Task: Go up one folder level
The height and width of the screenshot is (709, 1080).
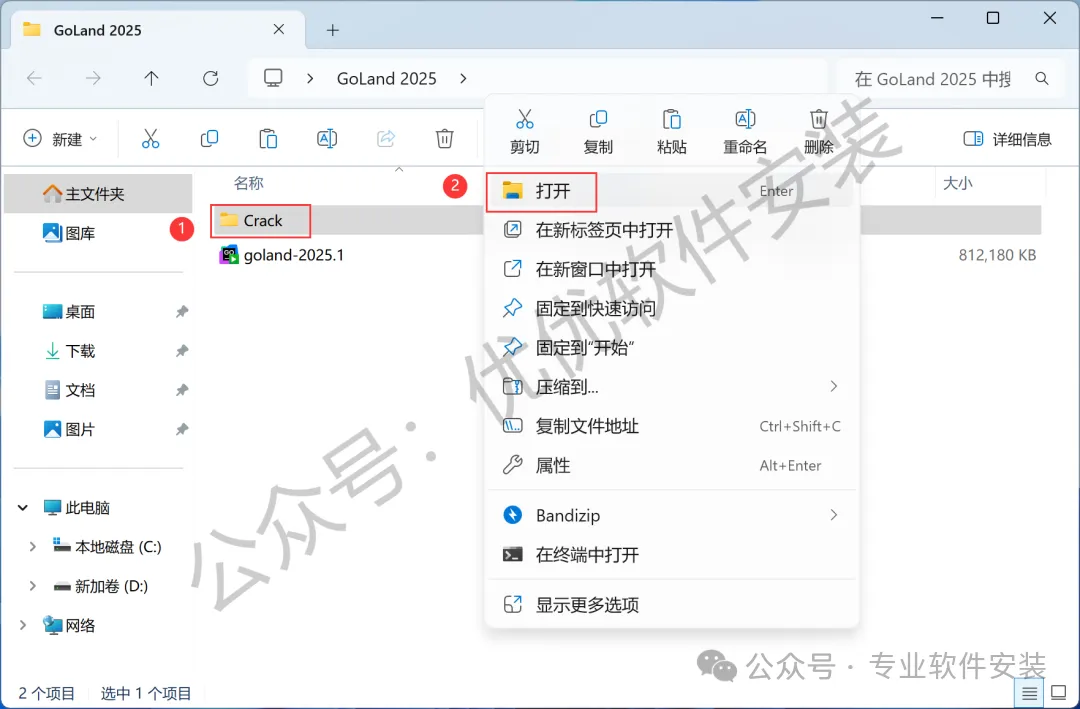Action: tap(152, 79)
